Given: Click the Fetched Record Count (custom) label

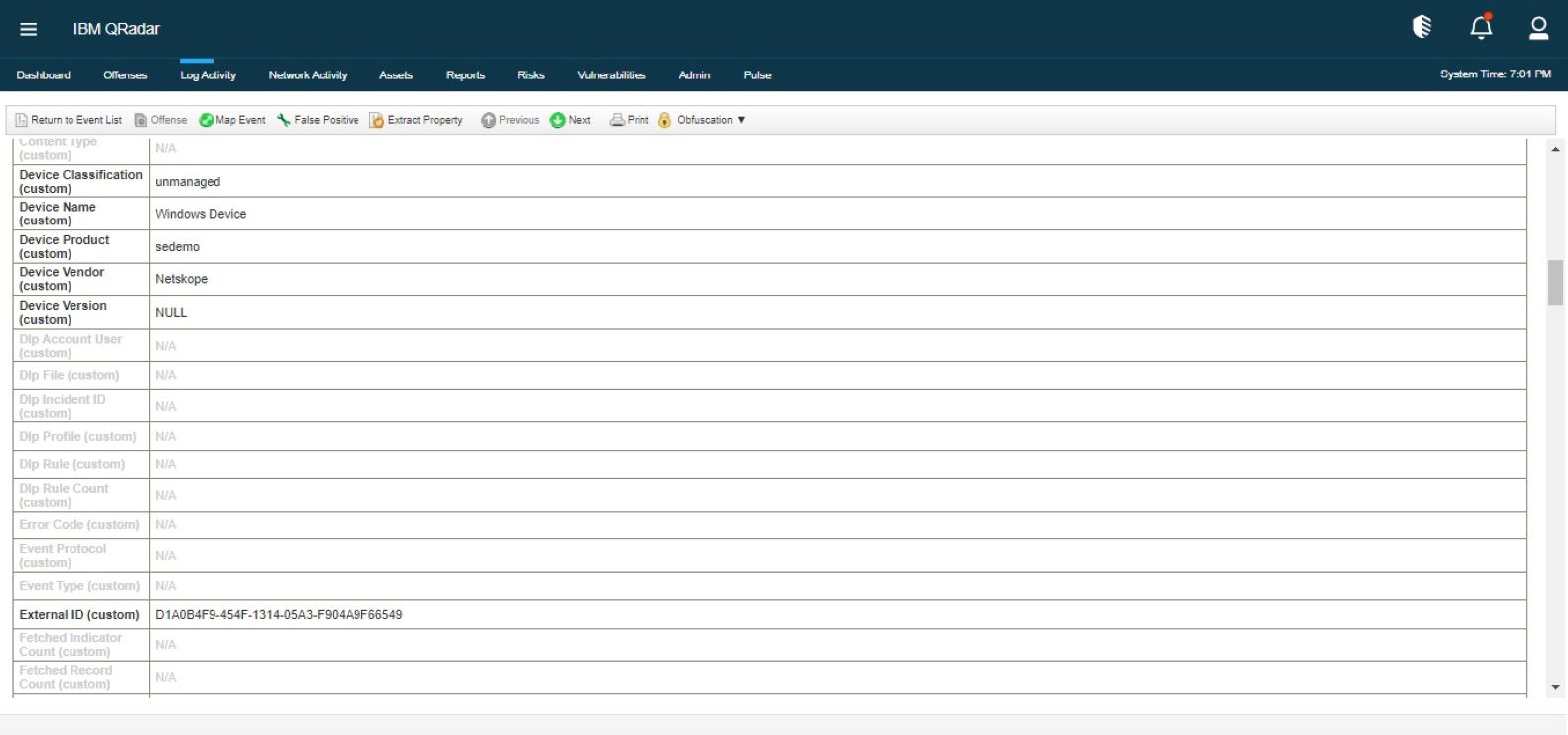Looking at the screenshot, I should click(66, 677).
